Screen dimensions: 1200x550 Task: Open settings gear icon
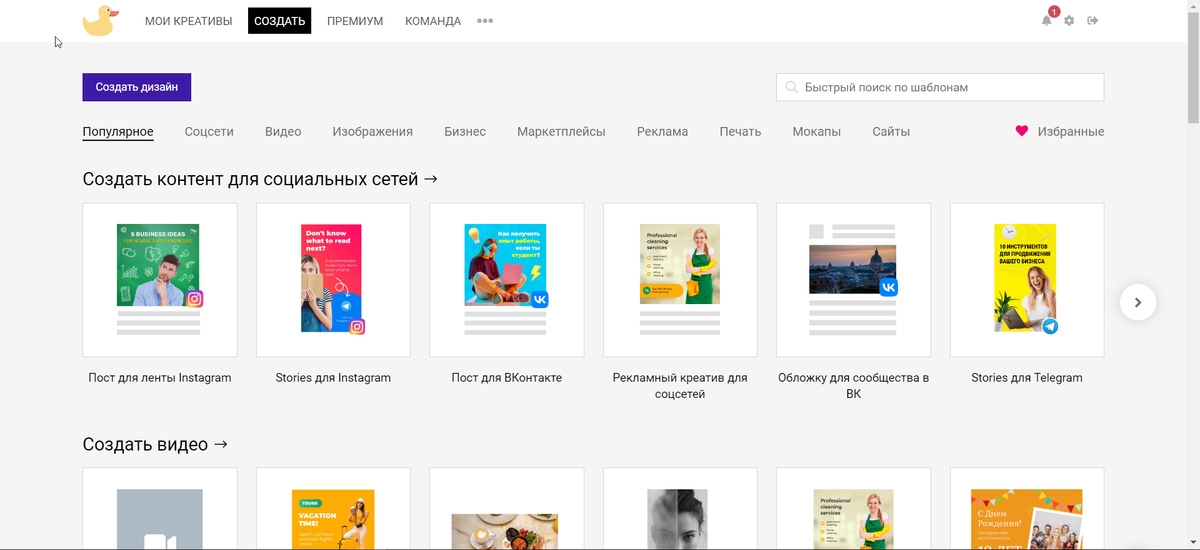[1069, 21]
